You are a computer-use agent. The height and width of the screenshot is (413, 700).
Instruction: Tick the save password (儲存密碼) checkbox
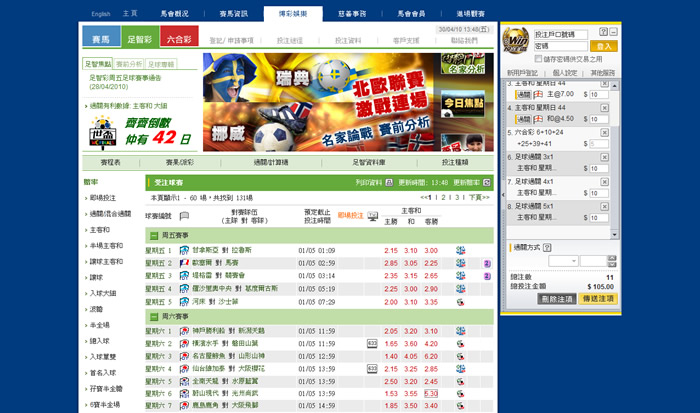point(538,59)
